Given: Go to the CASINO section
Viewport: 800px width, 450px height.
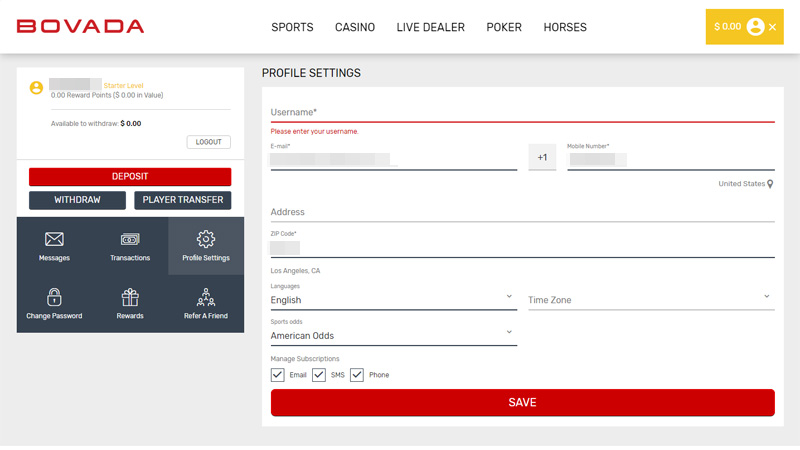Looking at the screenshot, I should pyautogui.click(x=355, y=27).
